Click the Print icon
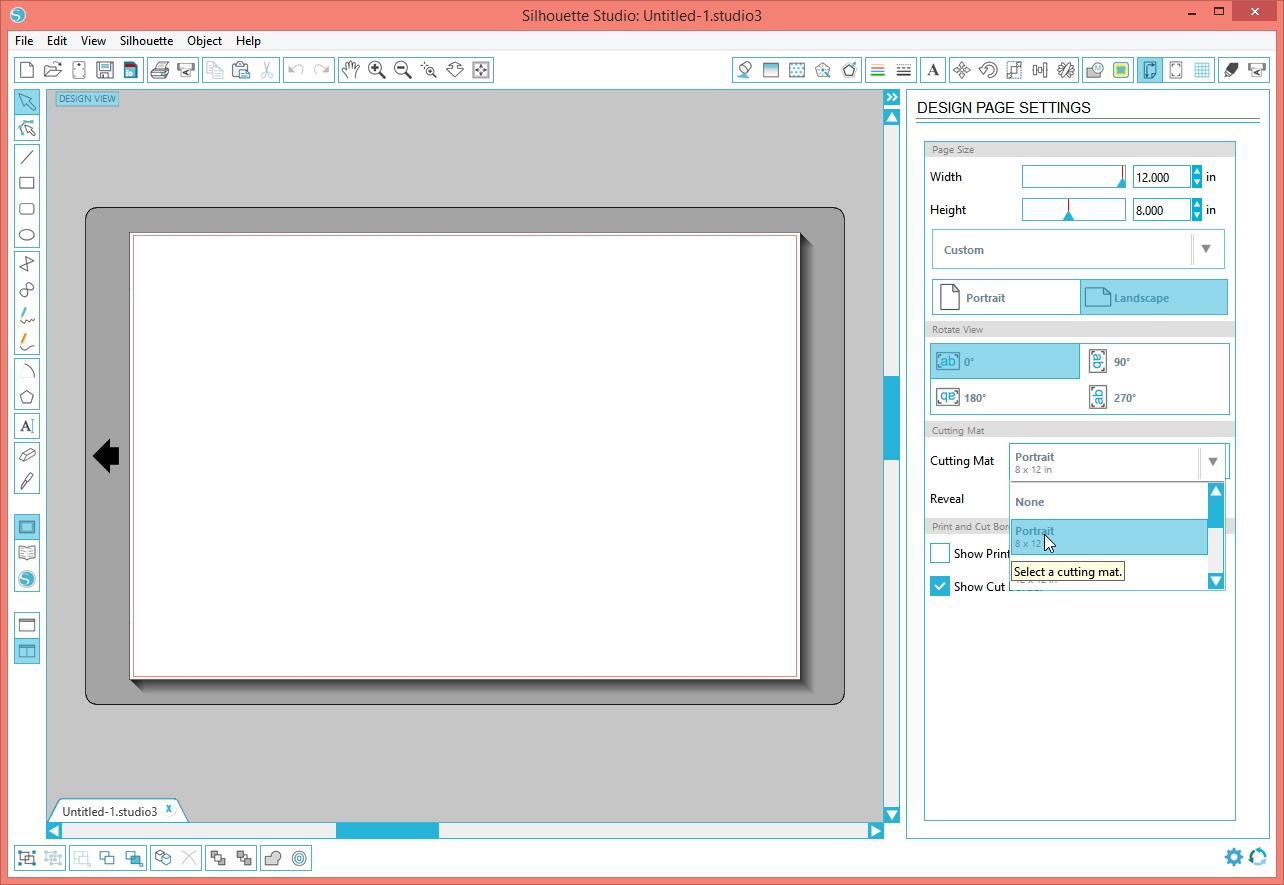Image resolution: width=1284 pixels, height=885 pixels. pos(160,70)
